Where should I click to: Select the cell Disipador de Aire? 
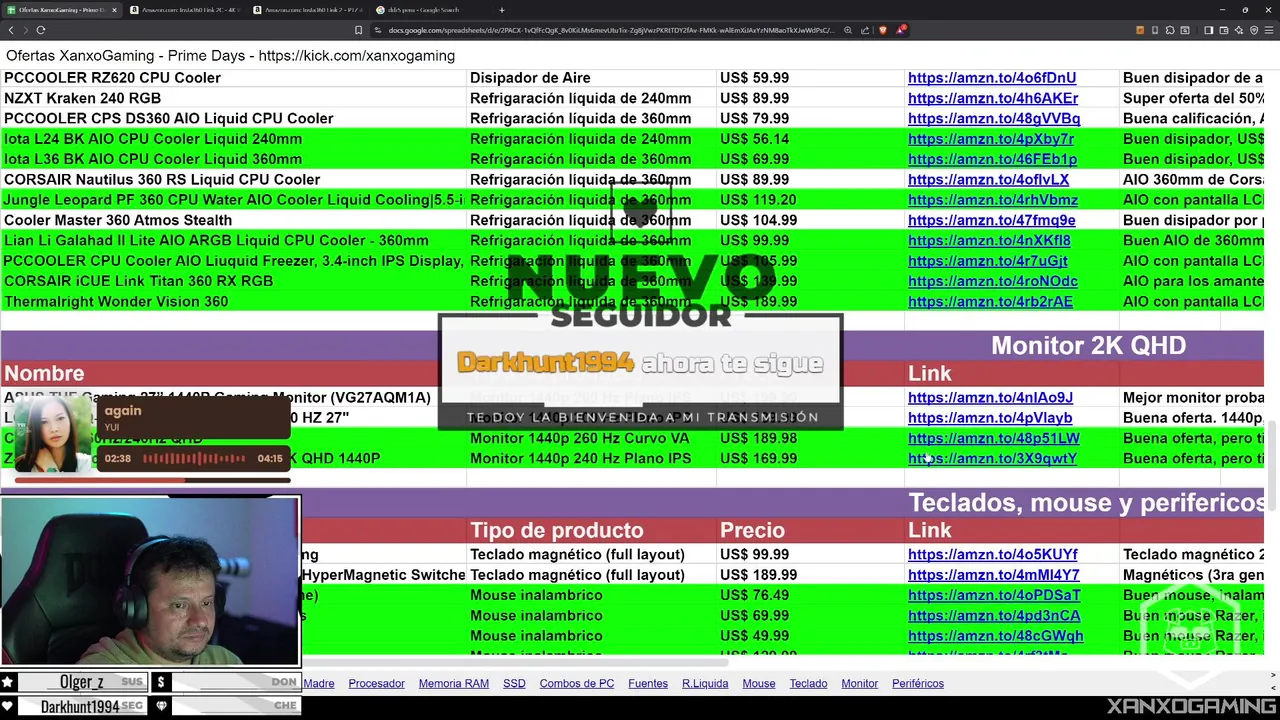(x=591, y=78)
